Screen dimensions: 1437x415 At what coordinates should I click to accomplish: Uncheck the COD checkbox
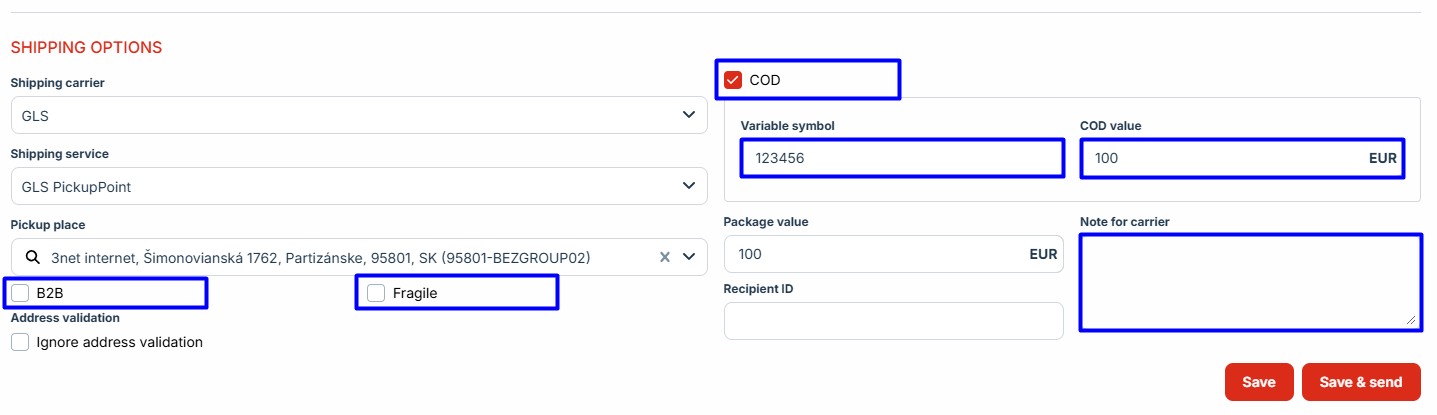(733, 80)
